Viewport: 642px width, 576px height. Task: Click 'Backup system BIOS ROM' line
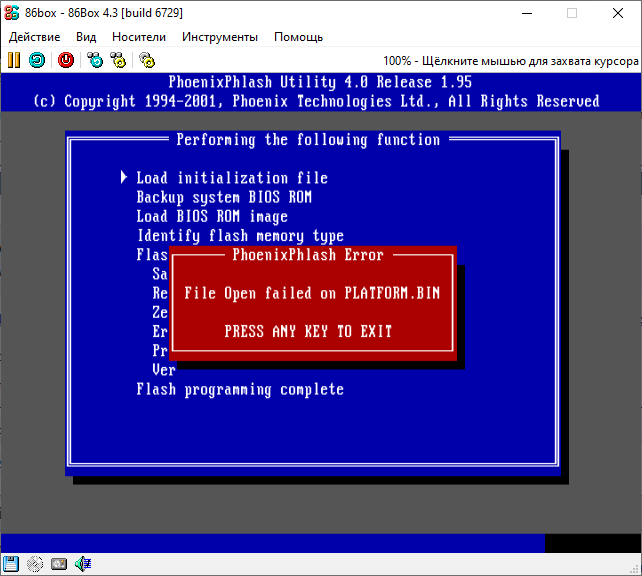224,197
